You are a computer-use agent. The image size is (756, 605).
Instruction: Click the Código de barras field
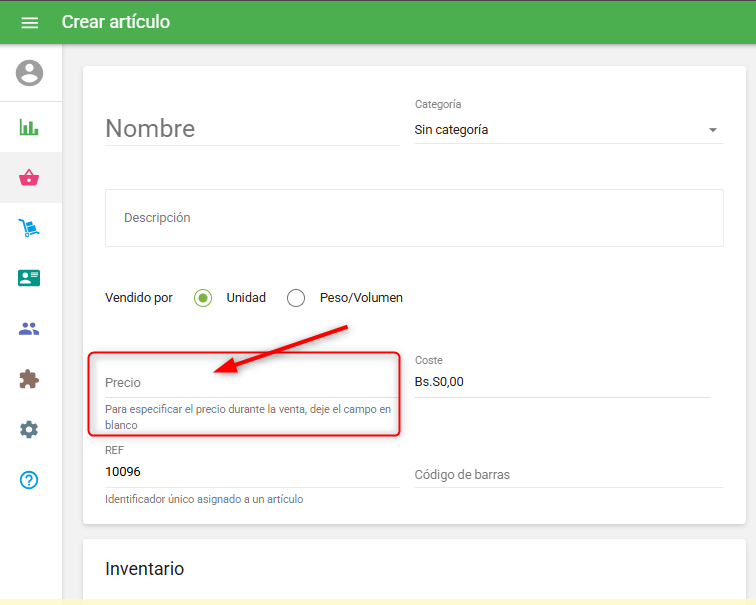click(x=567, y=474)
